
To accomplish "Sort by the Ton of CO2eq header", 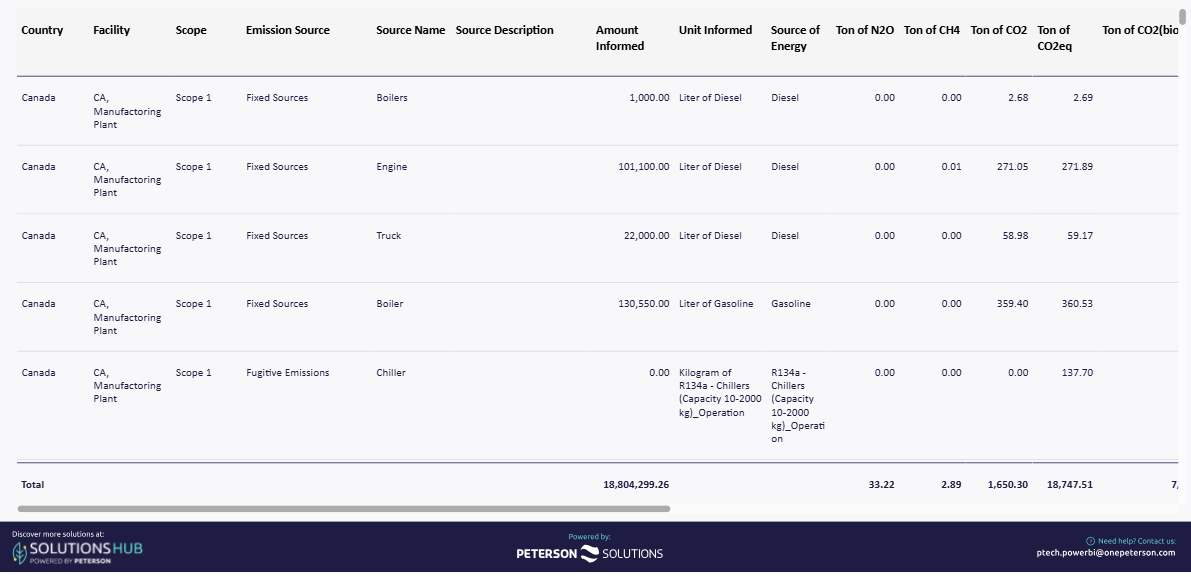I will tap(1054, 38).
